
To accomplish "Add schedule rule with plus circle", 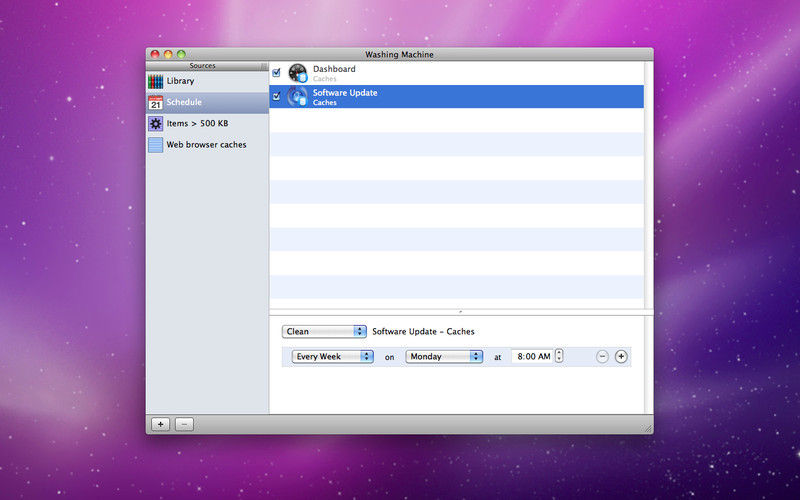I will pyautogui.click(x=621, y=357).
